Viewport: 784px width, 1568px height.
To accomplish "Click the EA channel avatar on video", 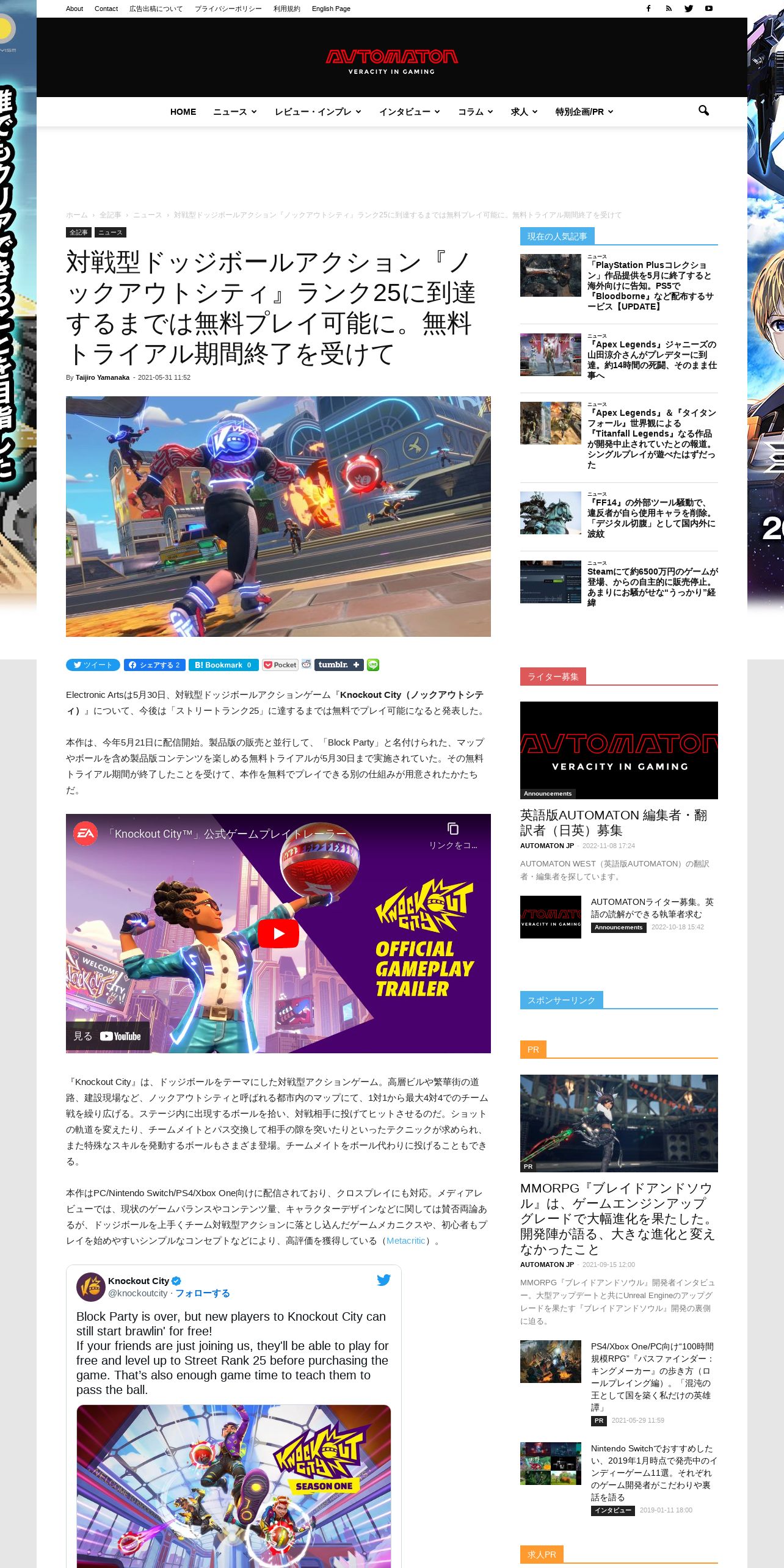I will 85,833.
